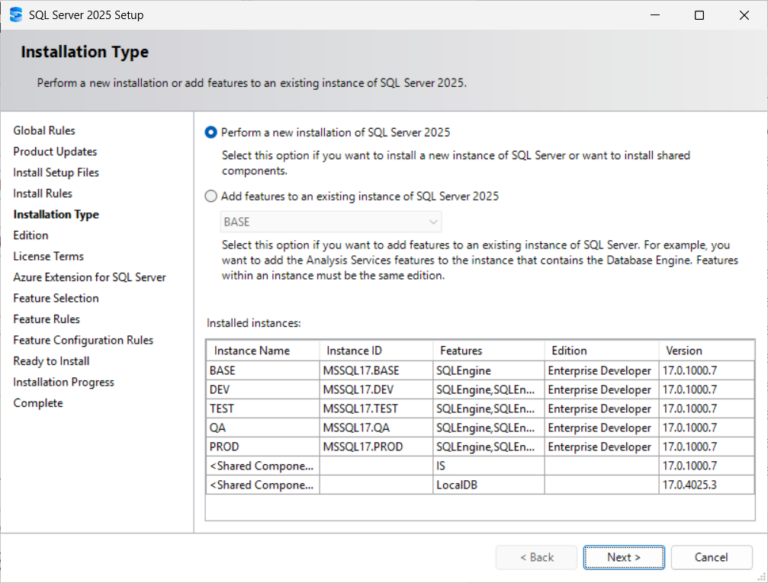
Task: Click the Features column header
Action: point(489,351)
